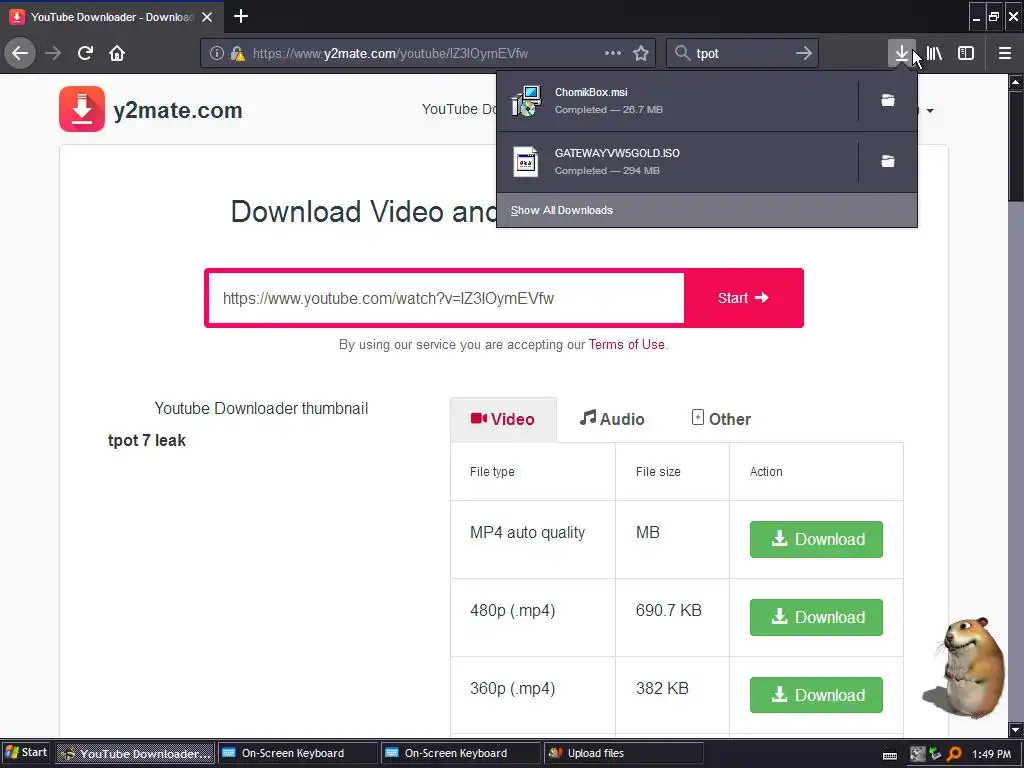Image resolution: width=1024 pixels, height=768 pixels.
Task: Switch to first On-Screen Keyboard taskbar item
Action: [298, 754]
